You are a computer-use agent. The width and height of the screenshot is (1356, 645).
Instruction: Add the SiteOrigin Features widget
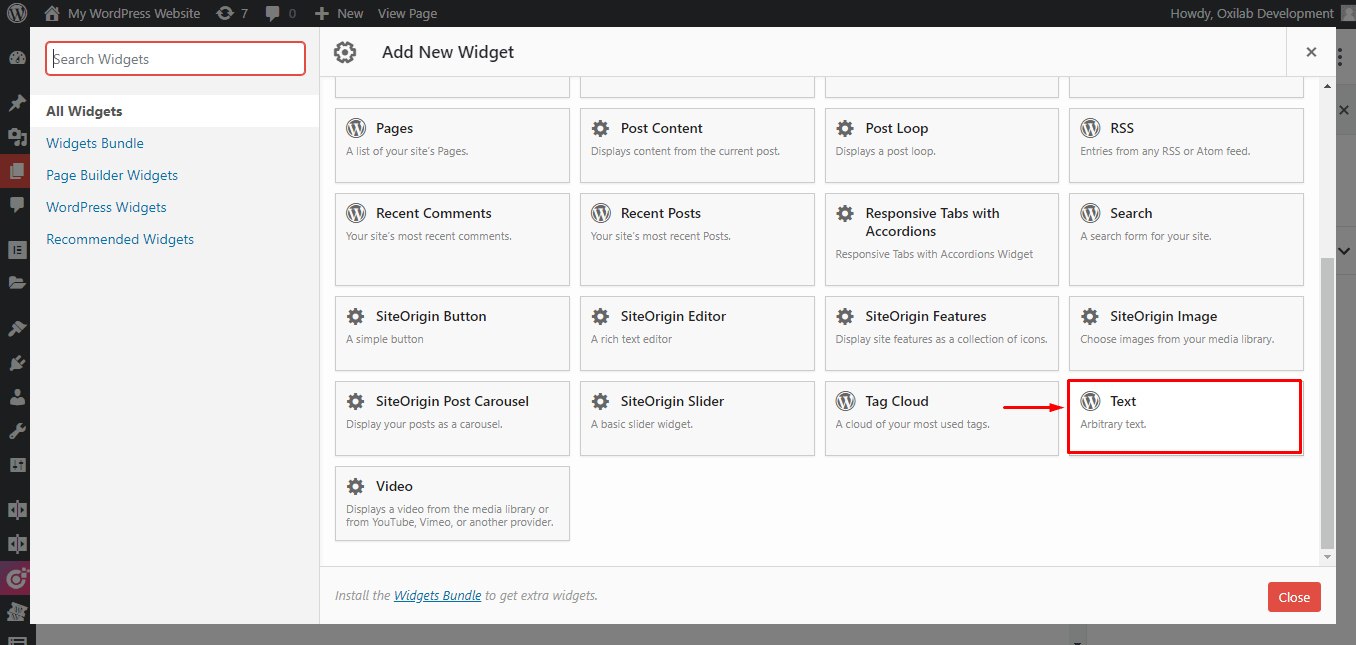point(941,333)
